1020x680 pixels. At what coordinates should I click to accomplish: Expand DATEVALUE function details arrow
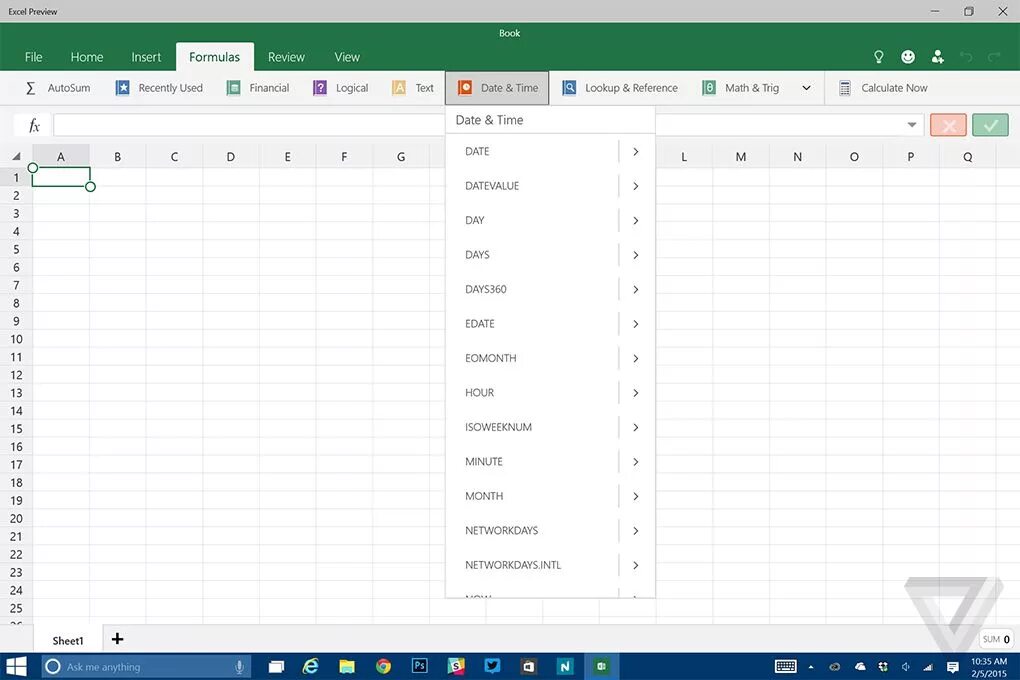[636, 186]
